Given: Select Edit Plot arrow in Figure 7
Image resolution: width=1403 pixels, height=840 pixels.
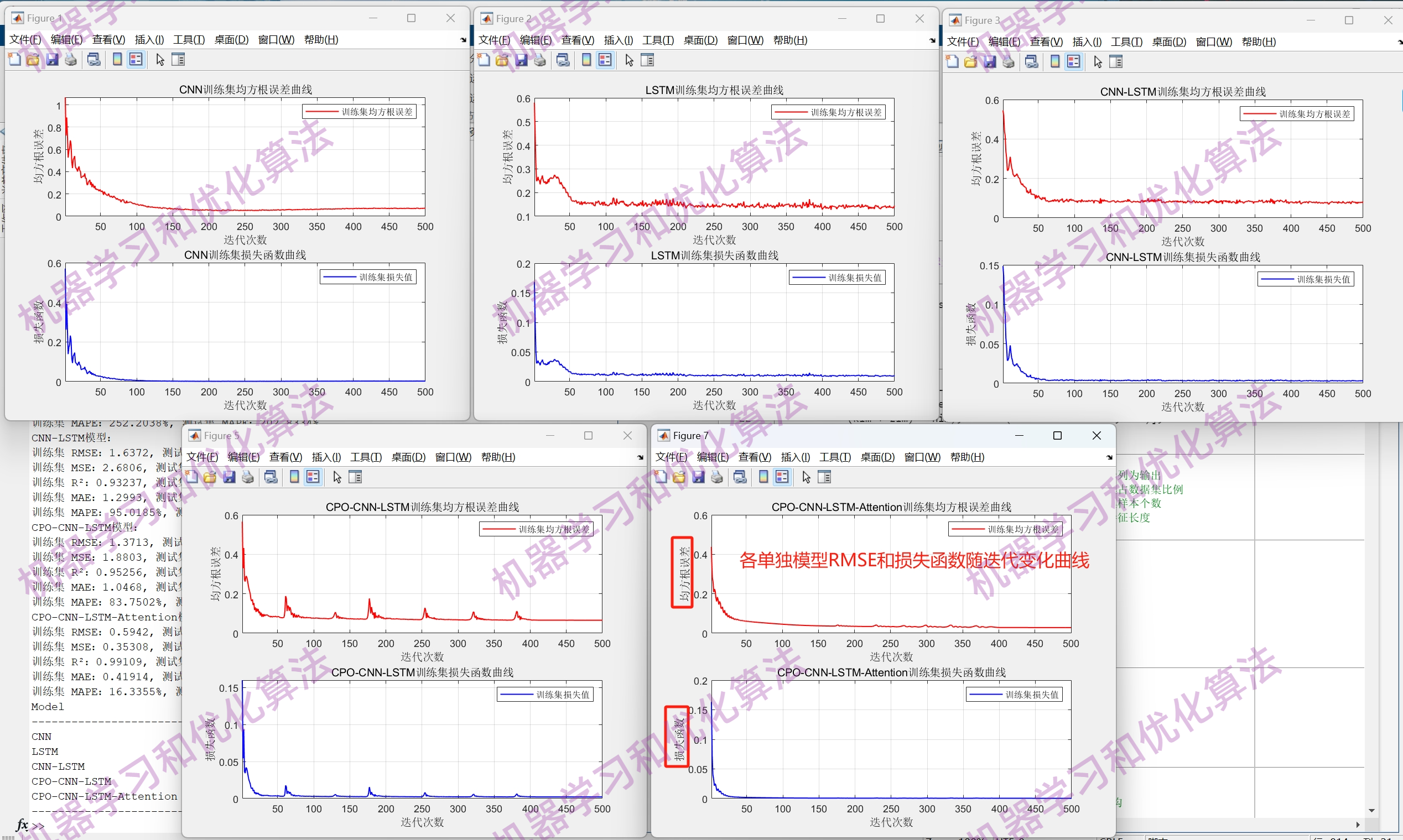Looking at the screenshot, I should (806, 477).
